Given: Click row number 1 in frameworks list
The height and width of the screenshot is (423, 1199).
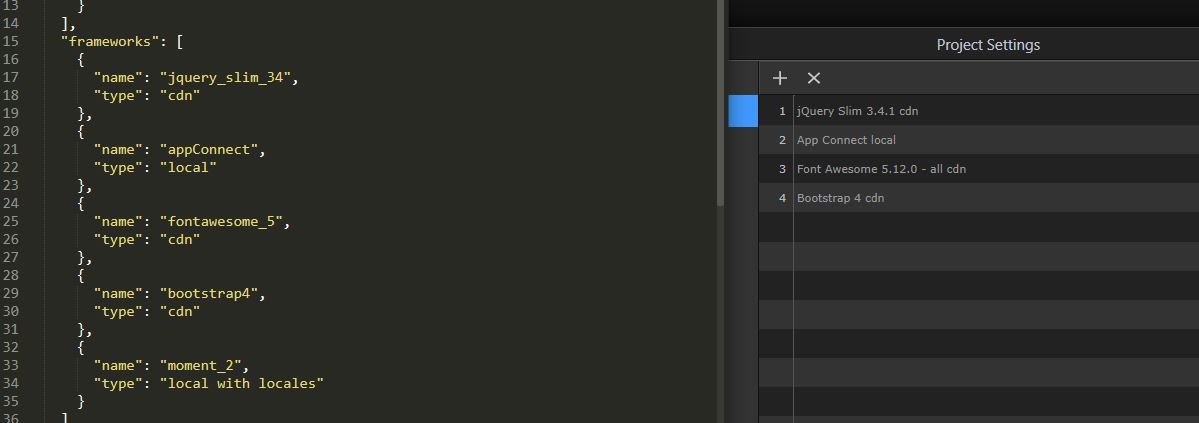Looking at the screenshot, I should pyautogui.click(x=781, y=111).
